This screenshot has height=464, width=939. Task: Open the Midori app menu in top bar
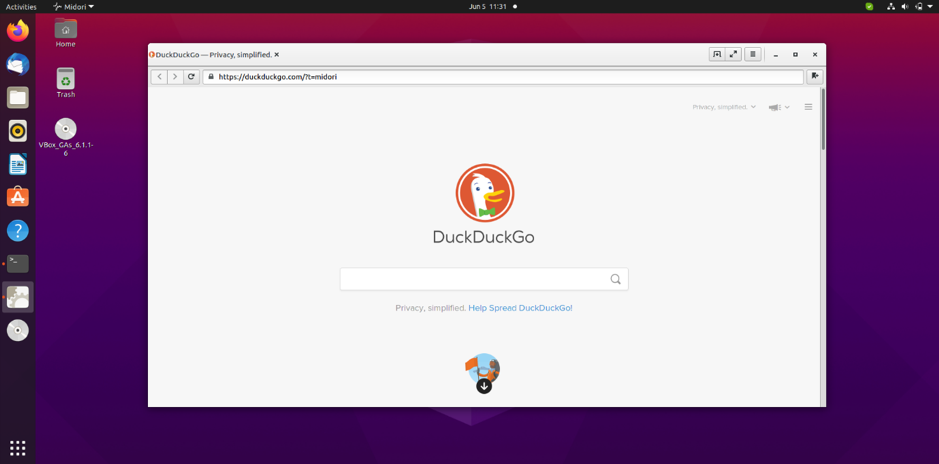coord(73,7)
